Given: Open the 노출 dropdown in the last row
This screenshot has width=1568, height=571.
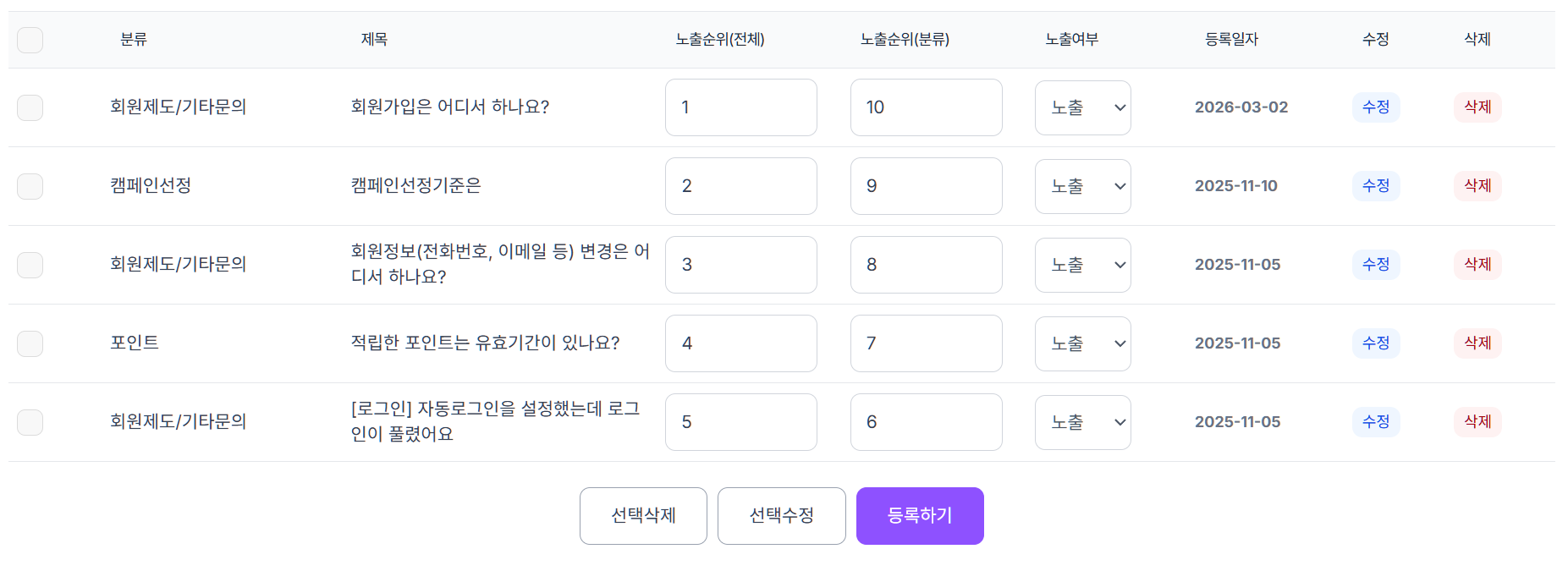Looking at the screenshot, I should tap(1082, 422).
